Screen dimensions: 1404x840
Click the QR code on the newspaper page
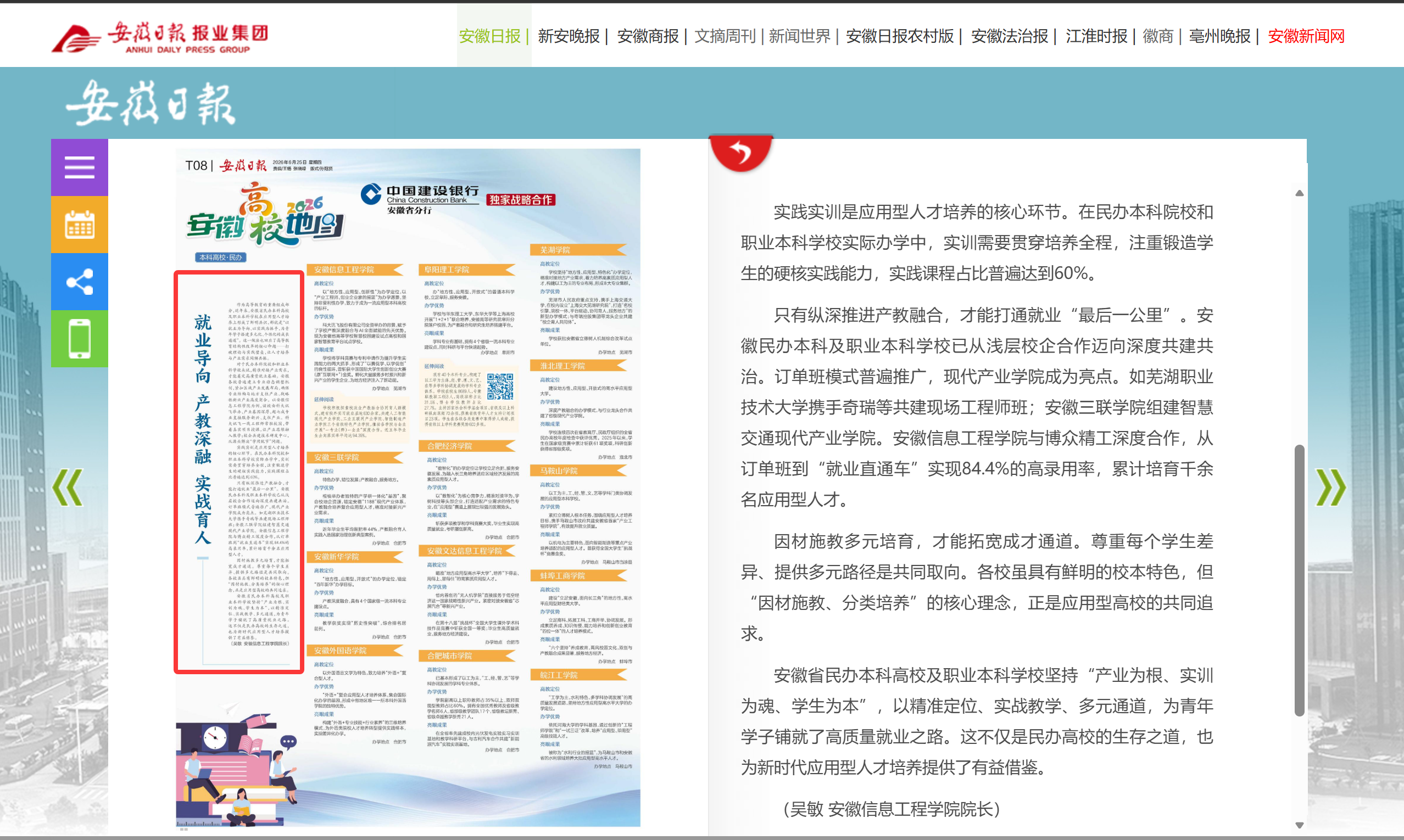[x=499, y=386]
